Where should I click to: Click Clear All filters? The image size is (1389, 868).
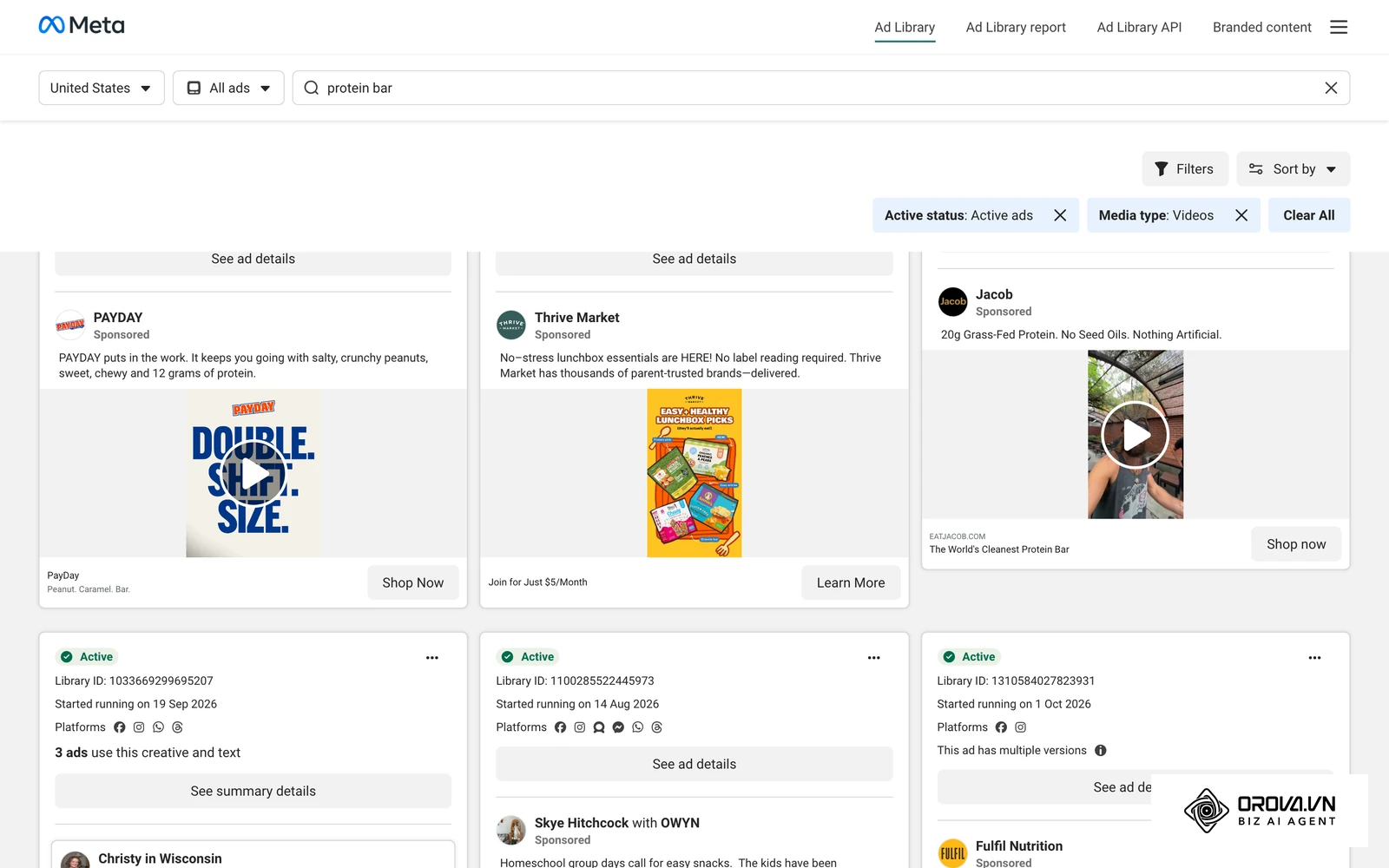point(1309,215)
